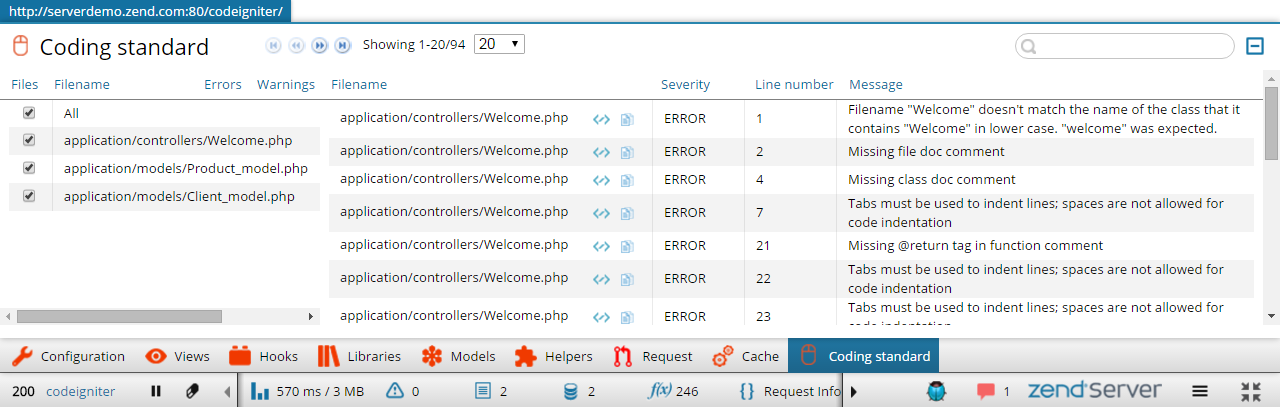Open the Cache tab

click(745, 356)
